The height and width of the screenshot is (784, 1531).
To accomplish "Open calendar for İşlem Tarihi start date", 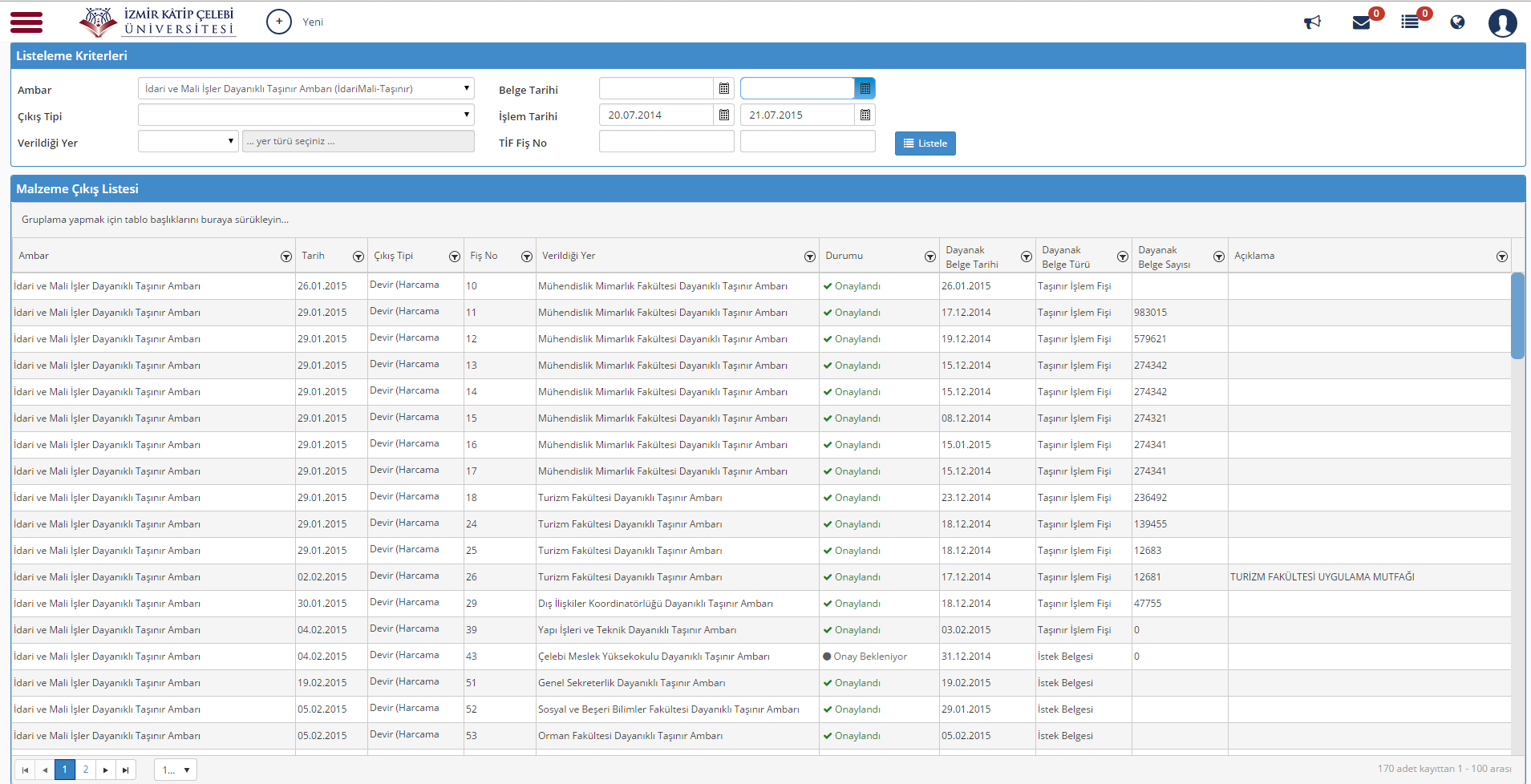I will click(724, 115).
